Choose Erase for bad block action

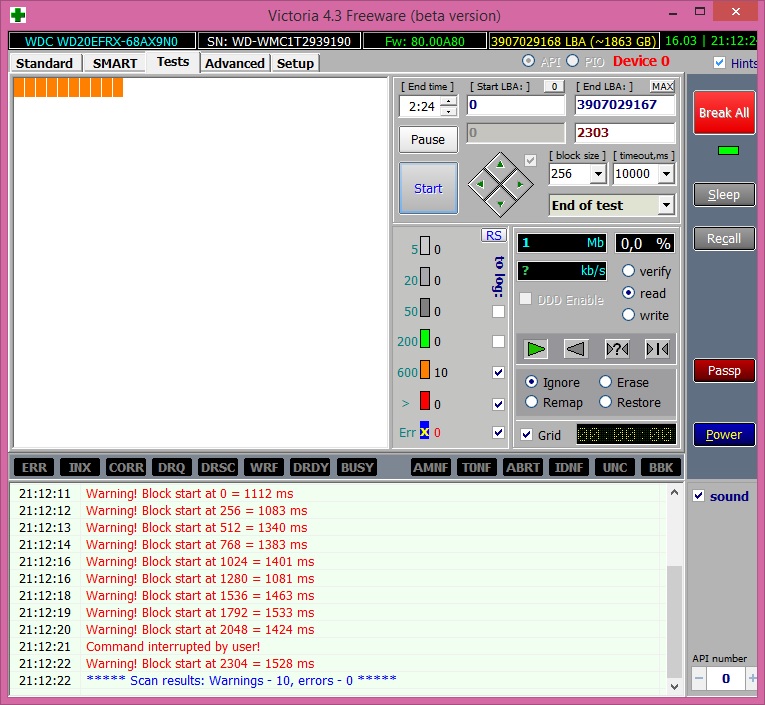click(624, 382)
